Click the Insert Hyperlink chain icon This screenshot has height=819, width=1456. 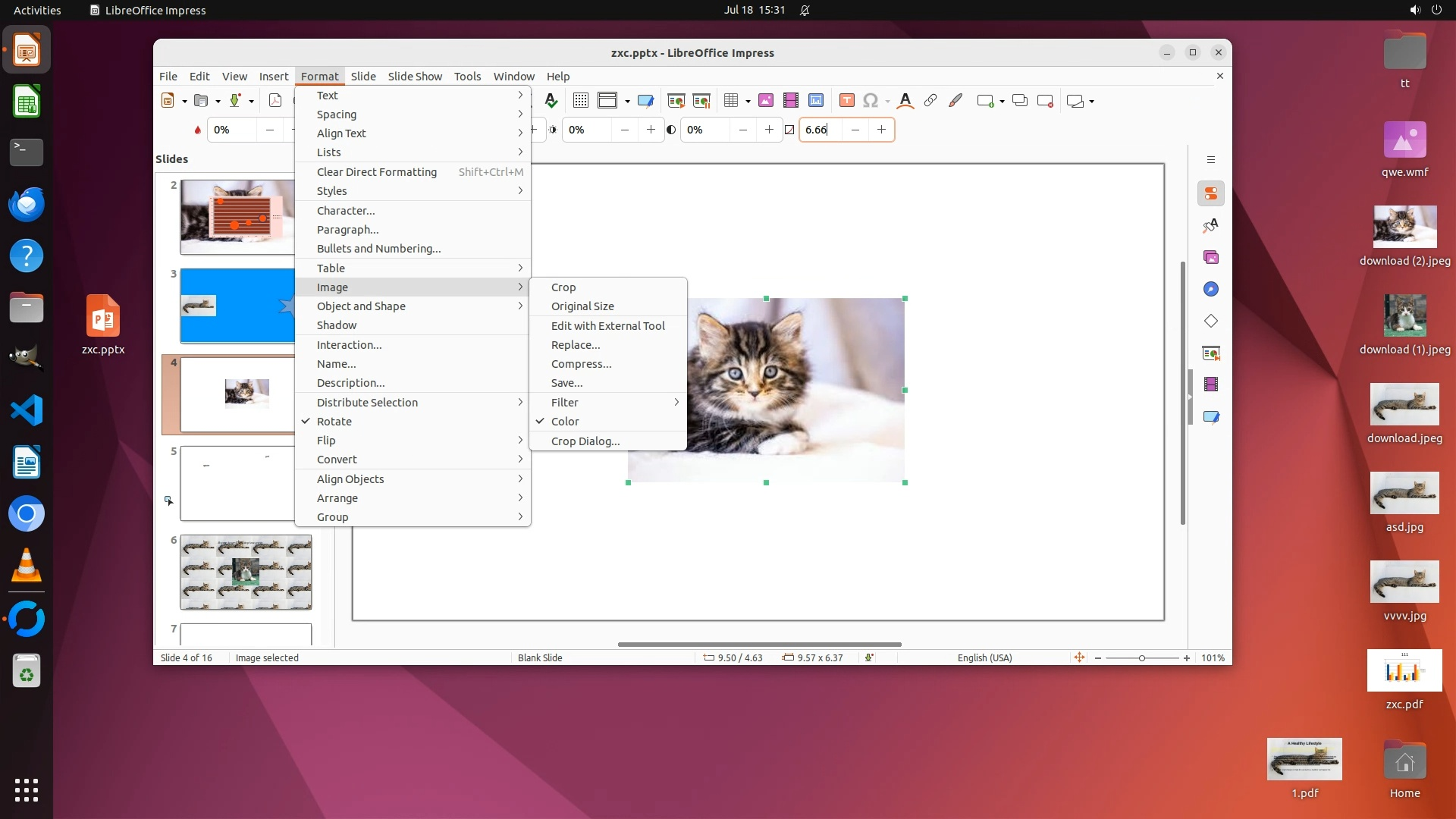(x=930, y=101)
